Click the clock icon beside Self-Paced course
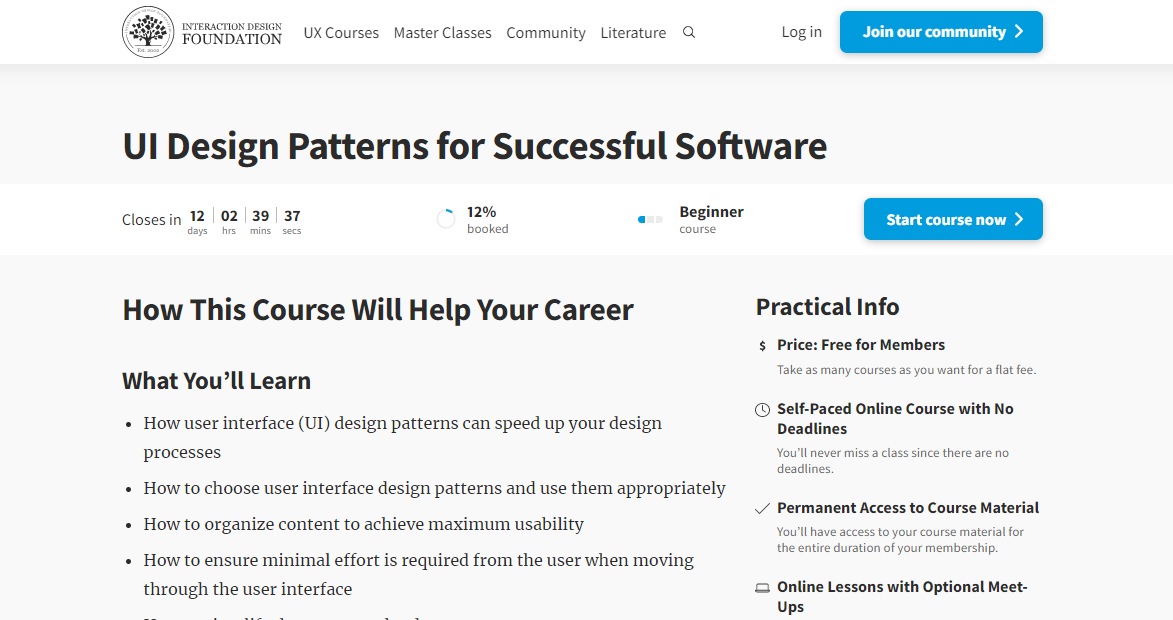This screenshot has height=620, width=1173. [x=762, y=410]
